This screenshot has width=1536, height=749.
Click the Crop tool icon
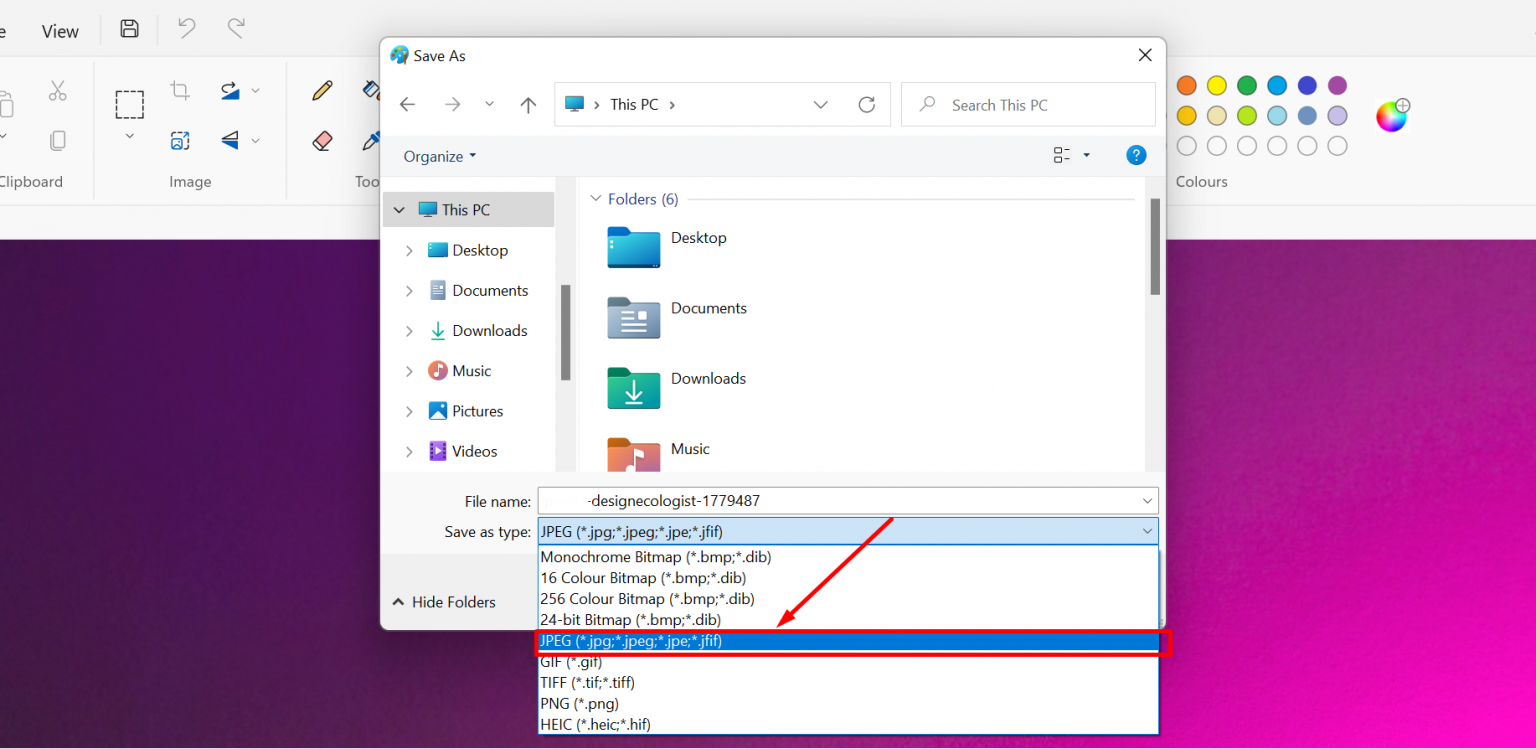pyautogui.click(x=180, y=91)
